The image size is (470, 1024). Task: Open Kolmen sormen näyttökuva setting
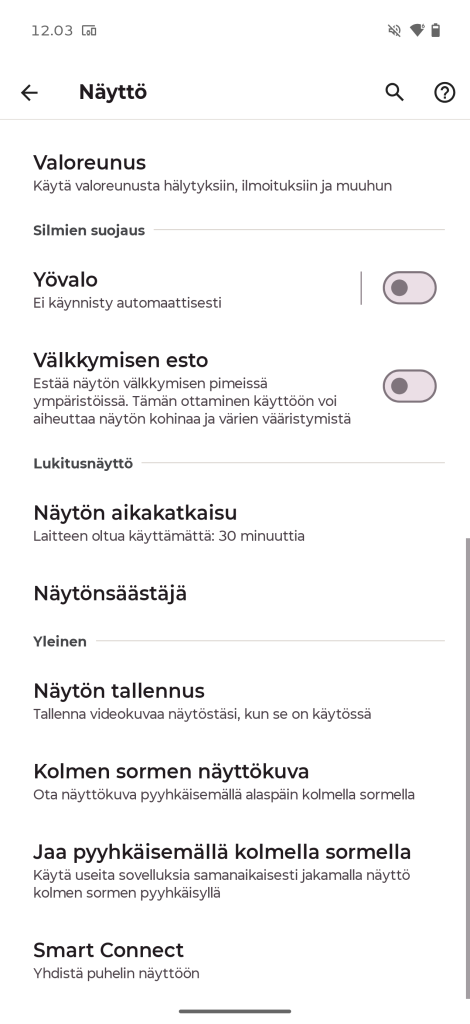pos(235,782)
